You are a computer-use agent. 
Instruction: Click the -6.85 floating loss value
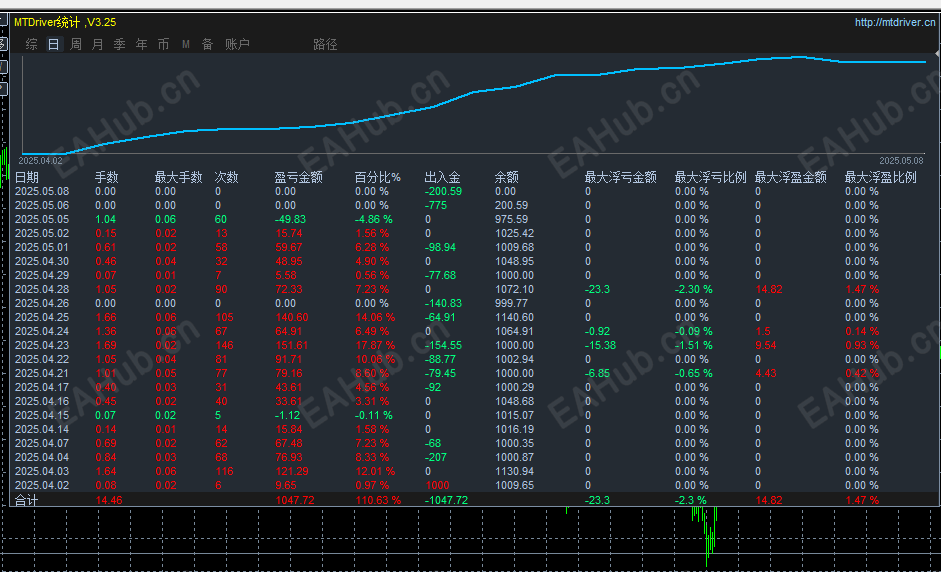pos(597,373)
